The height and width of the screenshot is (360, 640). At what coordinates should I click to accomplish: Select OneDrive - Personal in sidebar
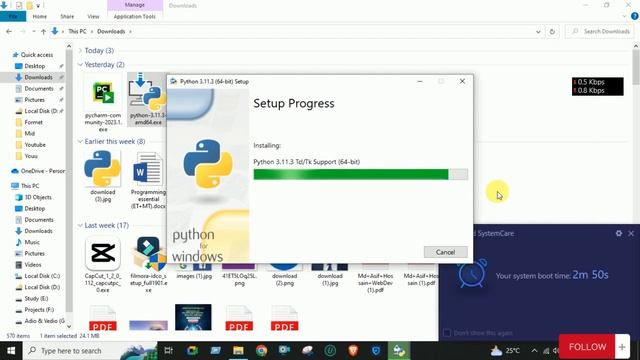(39, 171)
